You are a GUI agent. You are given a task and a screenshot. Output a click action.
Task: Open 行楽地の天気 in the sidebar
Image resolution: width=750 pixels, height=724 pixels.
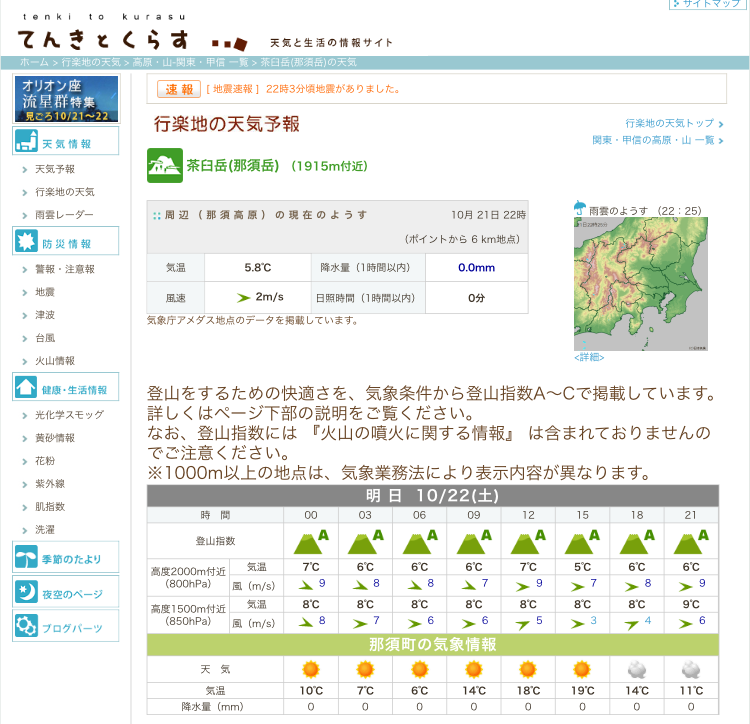[x=65, y=192]
